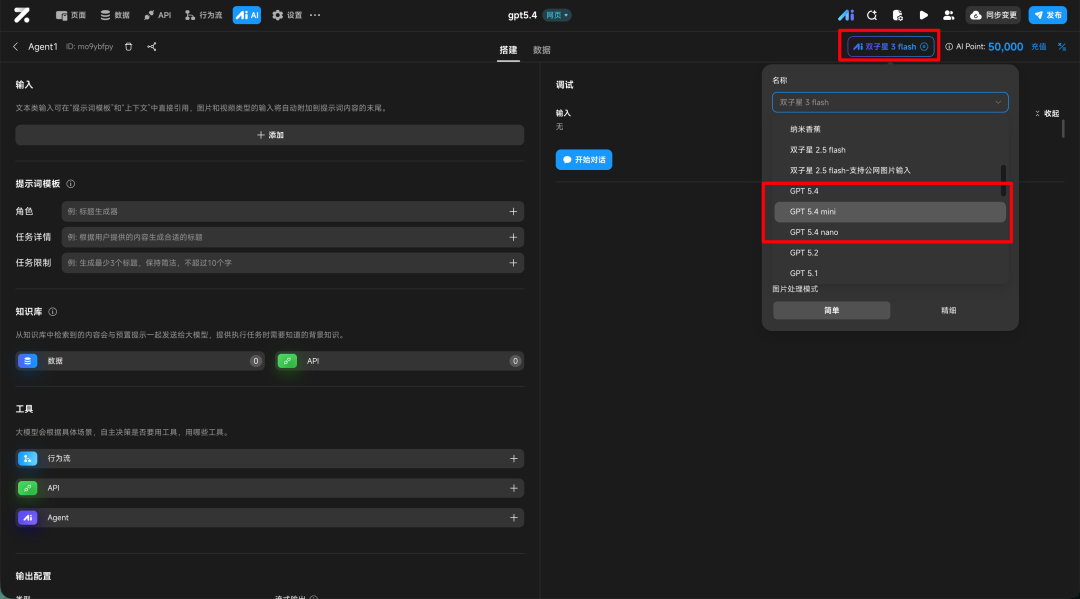Add an API tool with plus icon

[513, 488]
